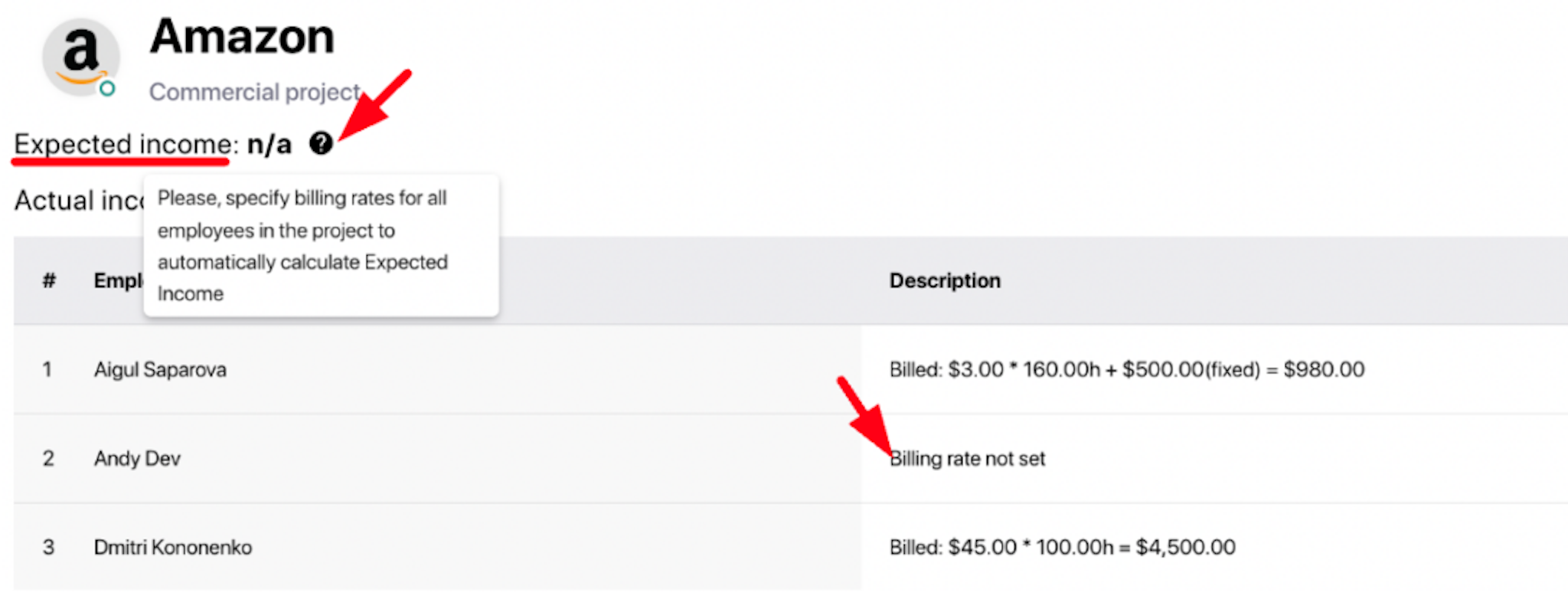Select the Description column header

945,280
